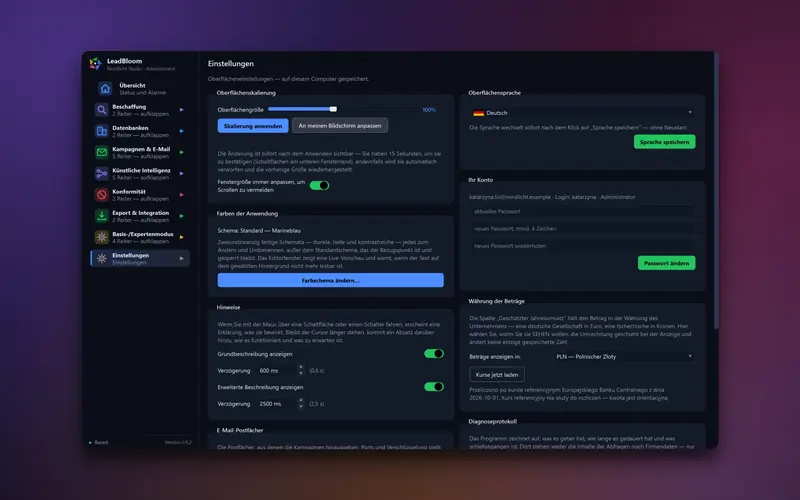Expand the Beschaffung section arrow
The image size is (800, 500).
pos(182,110)
